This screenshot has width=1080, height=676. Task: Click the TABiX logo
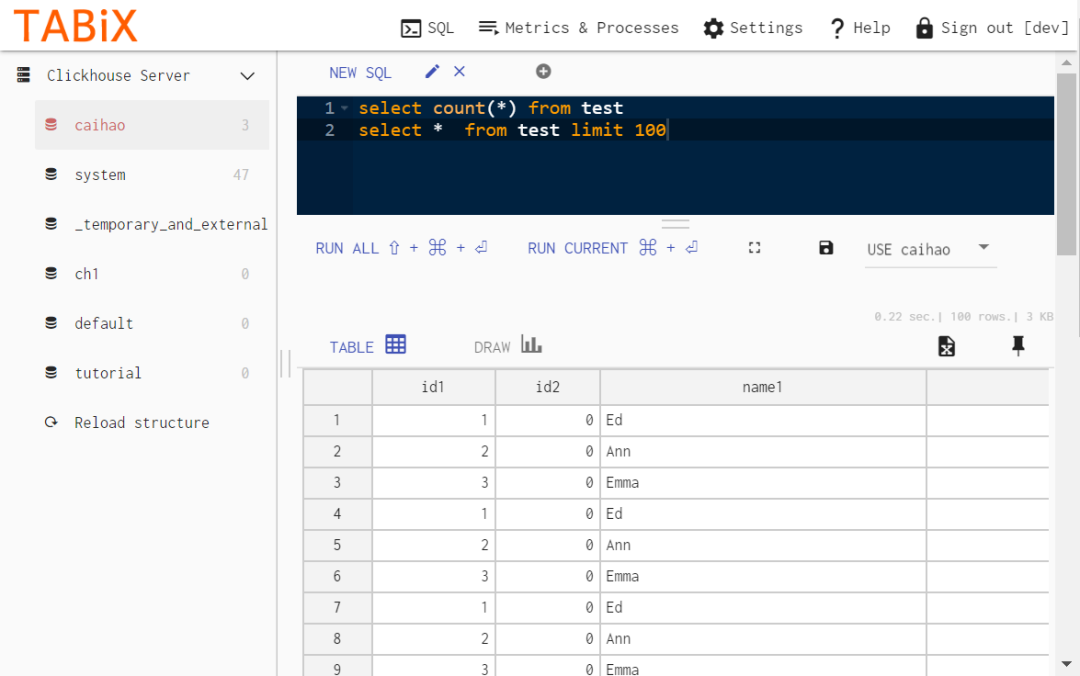pyautogui.click(x=76, y=25)
